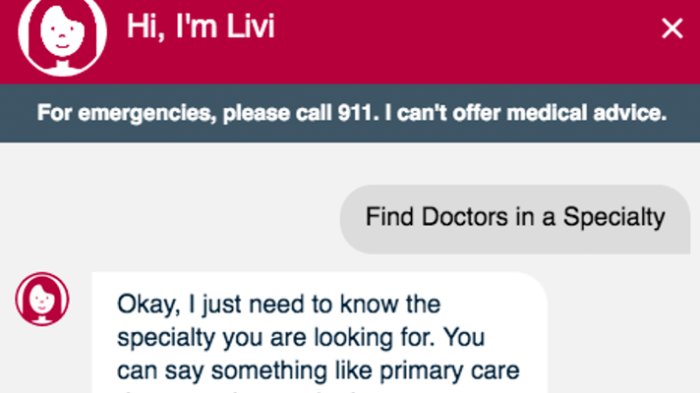Select the 'Hi, I'm Livi' header title

pyautogui.click(x=200, y=26)
